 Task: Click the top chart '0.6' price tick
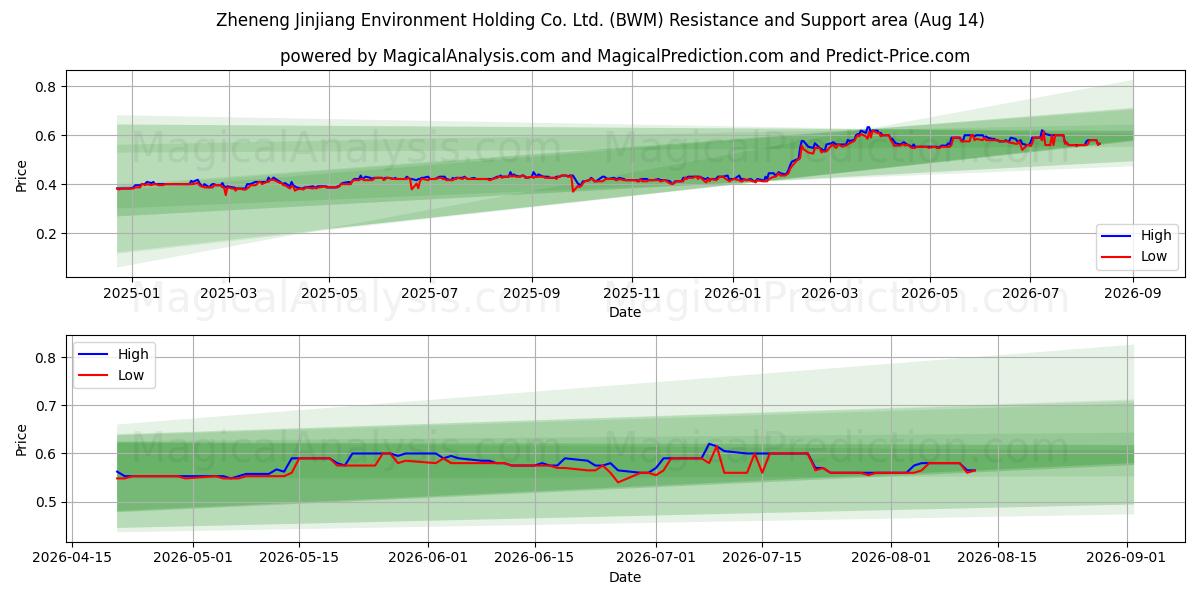(x=48, y=136)
